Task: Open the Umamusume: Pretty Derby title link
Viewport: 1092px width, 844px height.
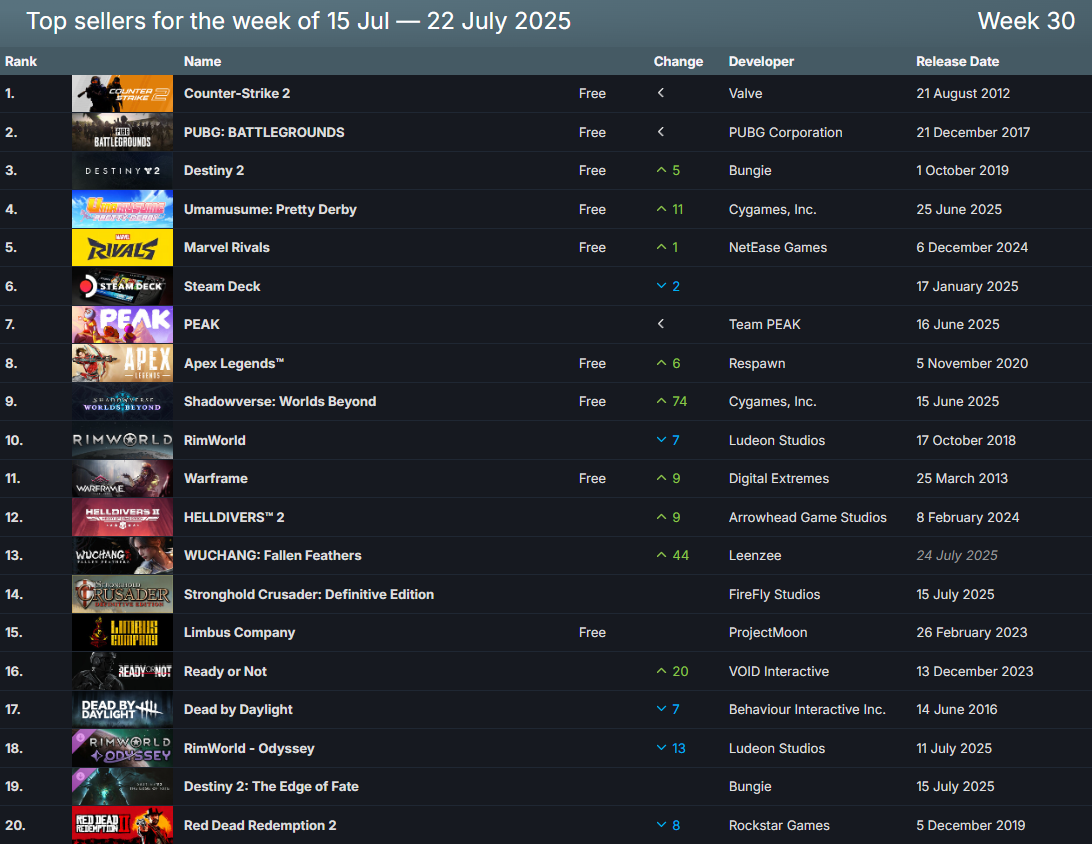Action: click(x=270, y=209)
